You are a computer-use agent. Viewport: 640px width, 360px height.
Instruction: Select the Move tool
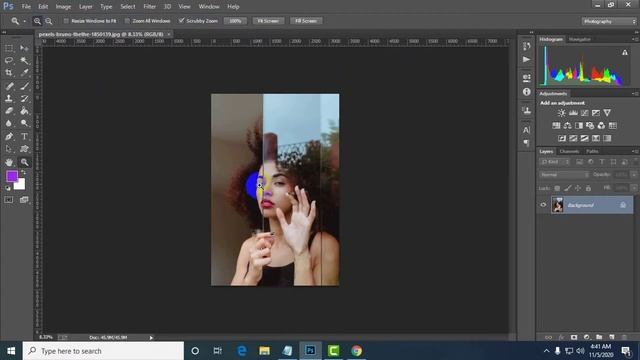tap(24, 48)
